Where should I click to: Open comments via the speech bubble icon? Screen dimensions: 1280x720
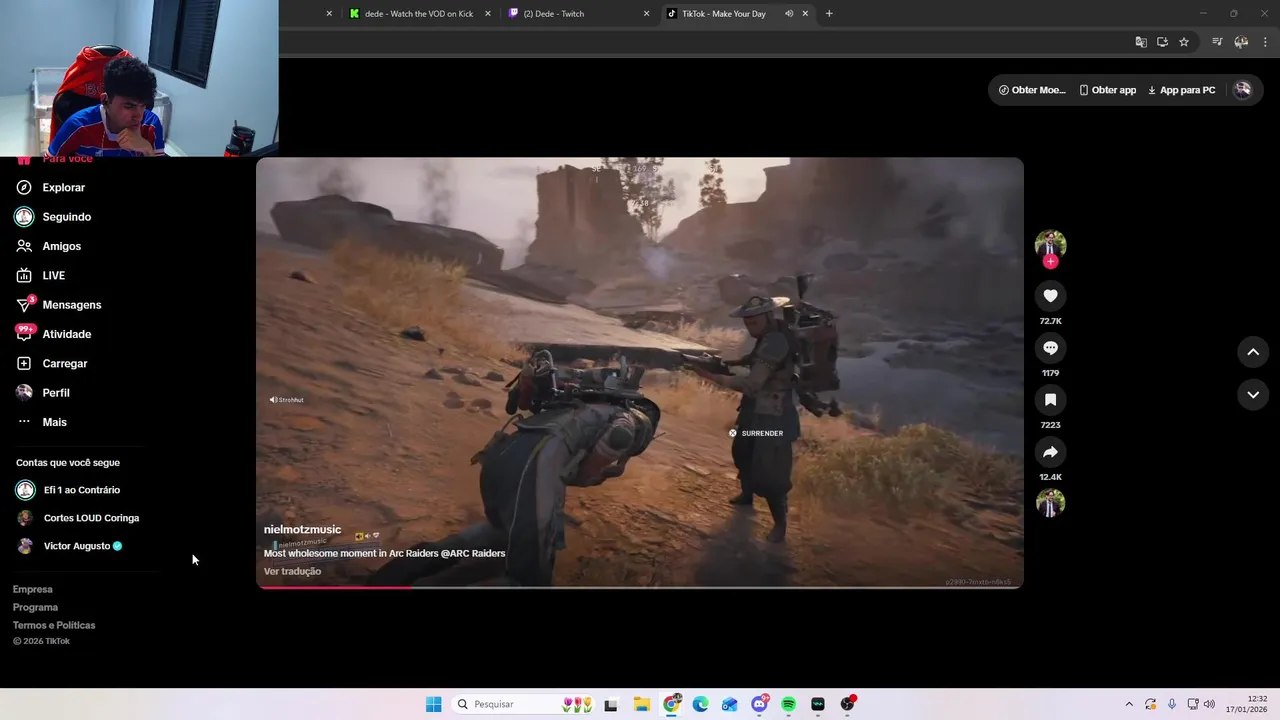coord(1050,348)
